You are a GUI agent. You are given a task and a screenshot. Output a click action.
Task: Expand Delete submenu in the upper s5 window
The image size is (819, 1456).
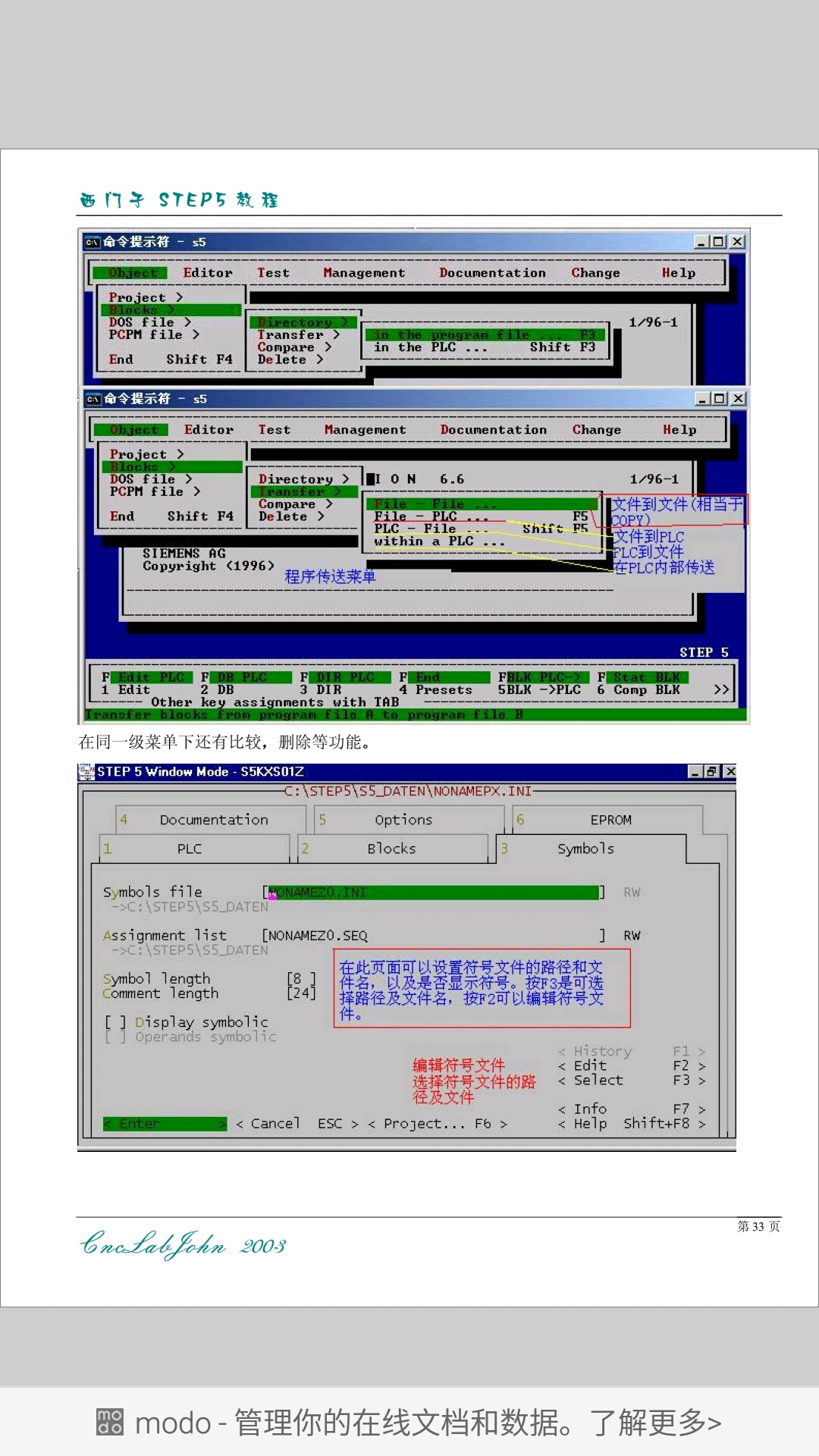[x=290, y=359]
